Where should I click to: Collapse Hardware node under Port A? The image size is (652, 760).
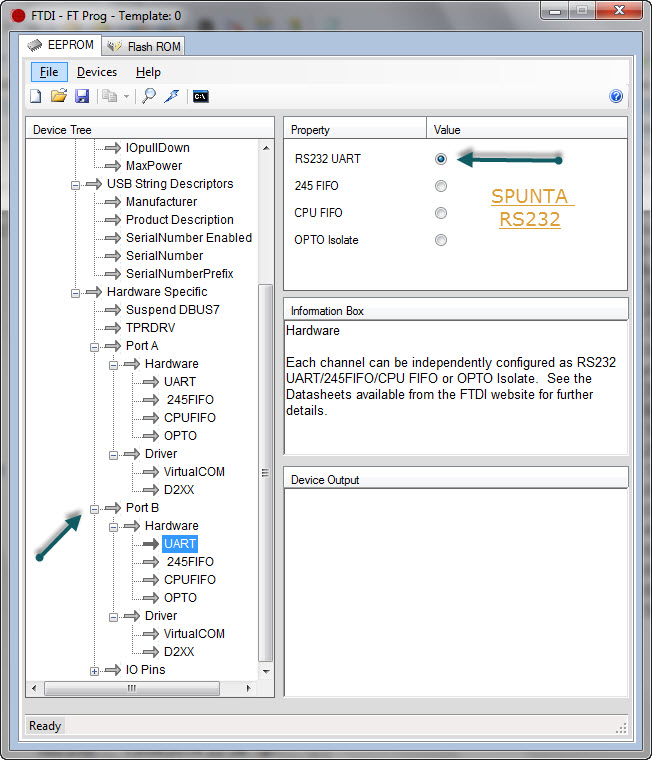tap(113, 365)
